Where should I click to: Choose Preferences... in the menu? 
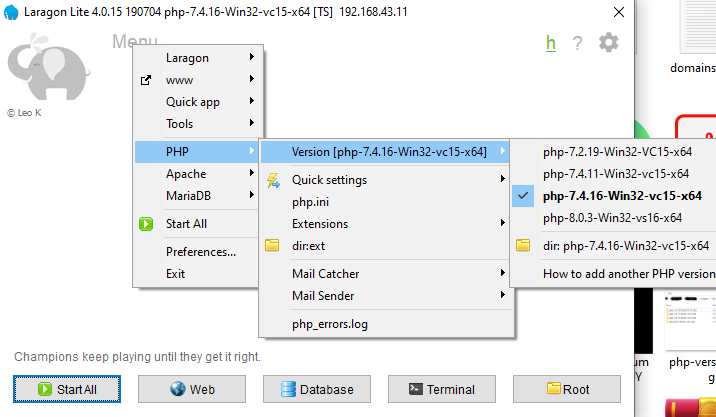point(200,252)
